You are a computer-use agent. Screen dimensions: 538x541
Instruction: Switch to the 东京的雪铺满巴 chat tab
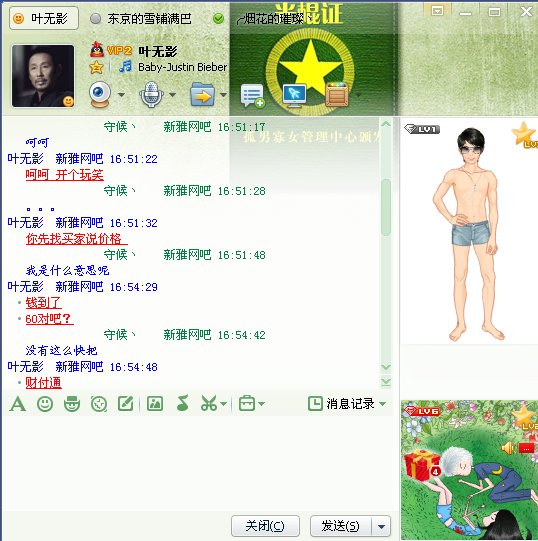[x=141, y=19]
